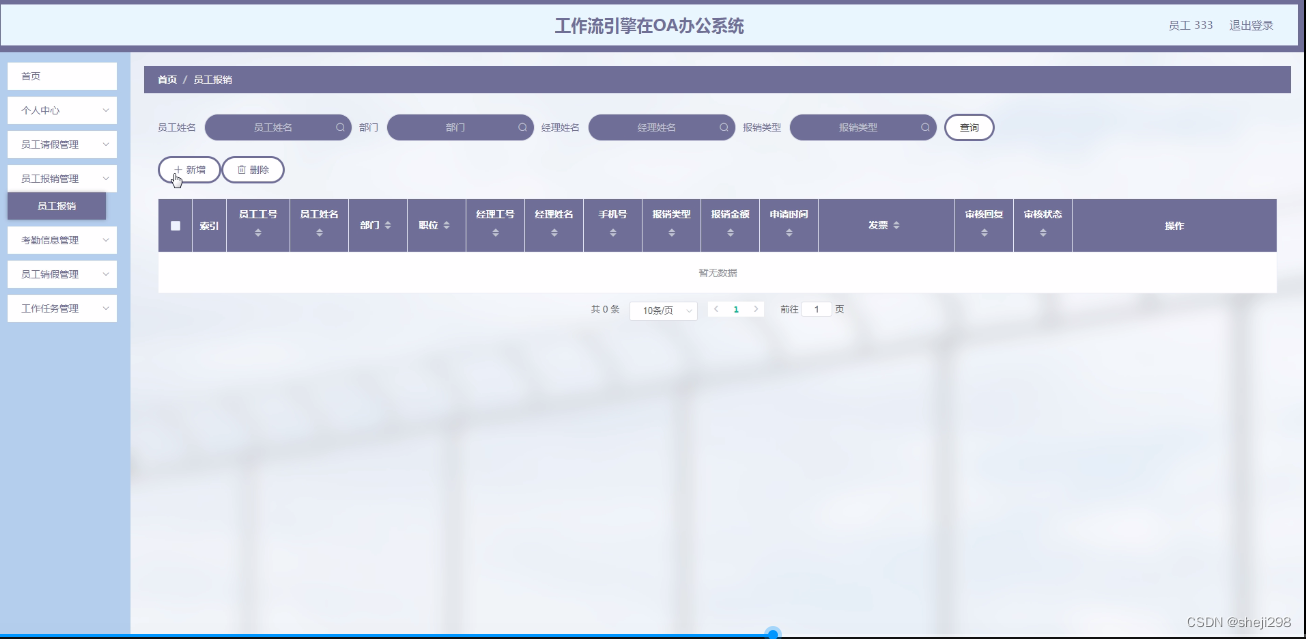Click the 前往 page number input box
The height and width of the screenshot is (639, 1306).
click(816, 309)
